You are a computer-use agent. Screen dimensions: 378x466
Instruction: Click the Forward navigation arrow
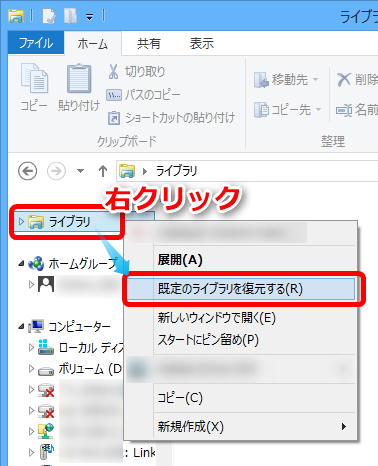[x=56, y=171]
